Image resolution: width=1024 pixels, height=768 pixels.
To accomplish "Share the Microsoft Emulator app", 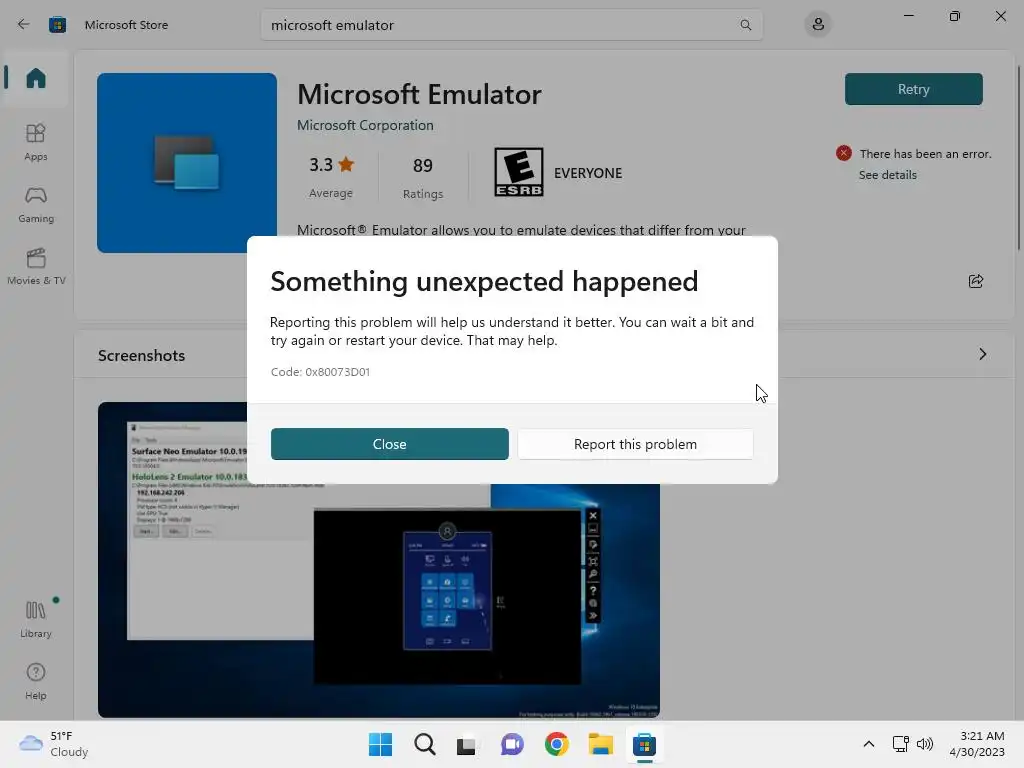I will (976, 281).
